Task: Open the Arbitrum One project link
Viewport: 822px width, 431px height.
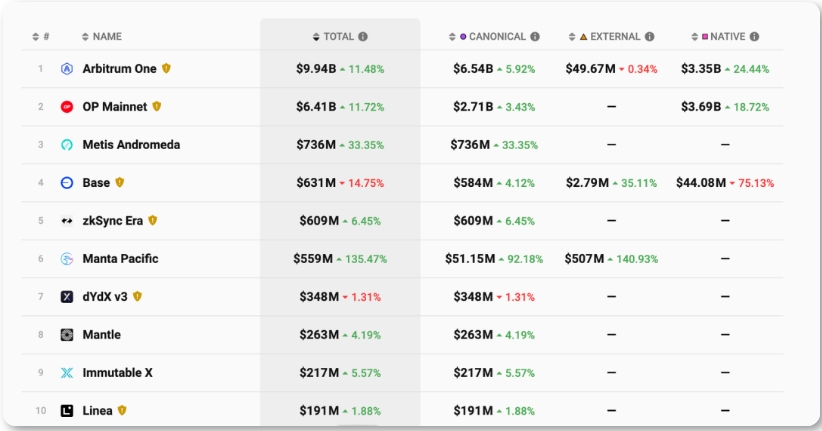Action: tap(120, 69)
